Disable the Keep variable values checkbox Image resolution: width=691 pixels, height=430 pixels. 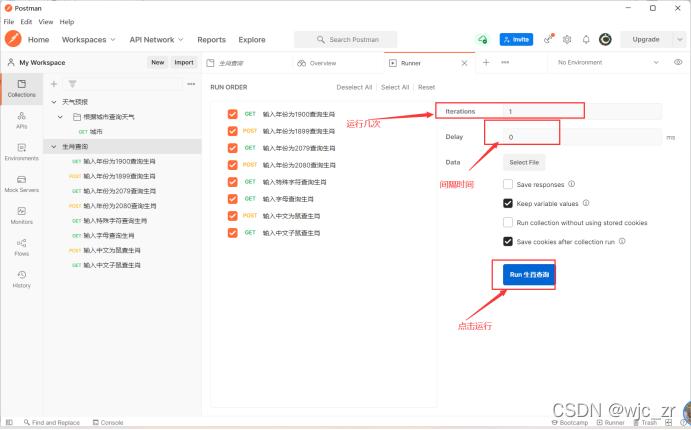[508, 203]
